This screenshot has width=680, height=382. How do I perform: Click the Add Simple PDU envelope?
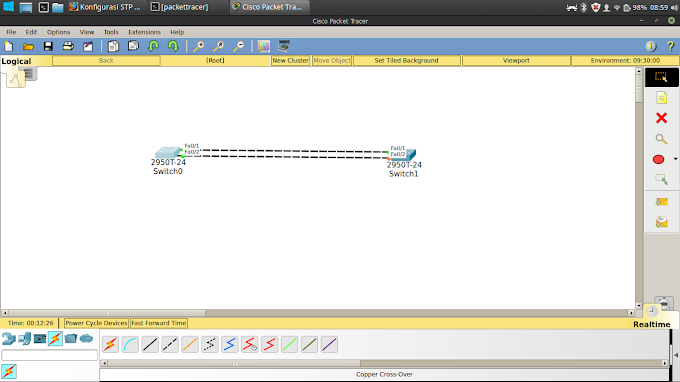click(661, 202)
